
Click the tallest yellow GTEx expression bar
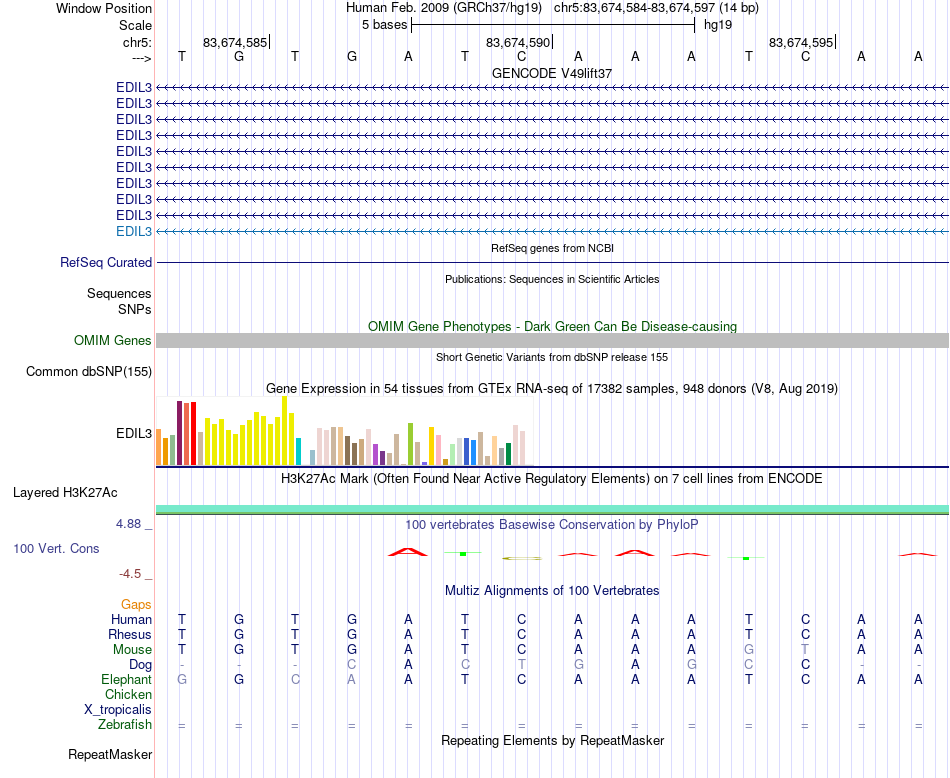pos(285,431)
